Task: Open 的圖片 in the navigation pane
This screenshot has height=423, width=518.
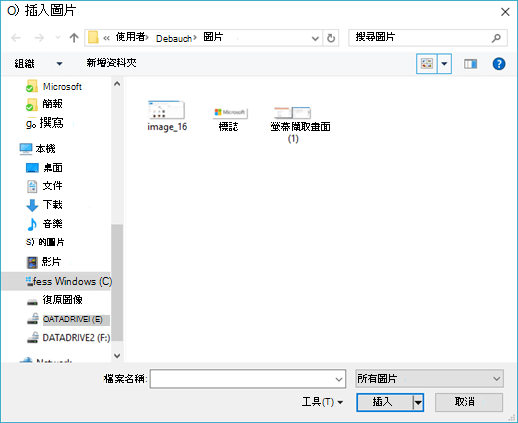Action: click(x=45, y=242)
